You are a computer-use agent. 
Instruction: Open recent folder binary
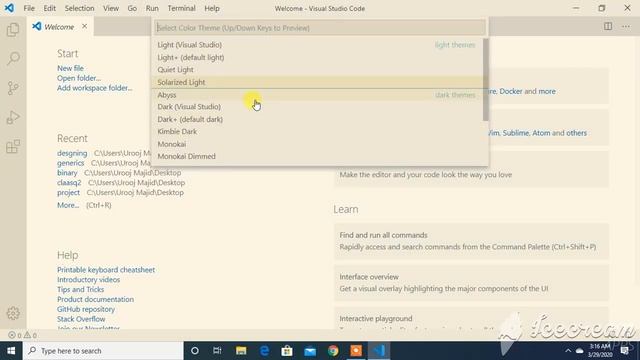click(x=67, y=173)
